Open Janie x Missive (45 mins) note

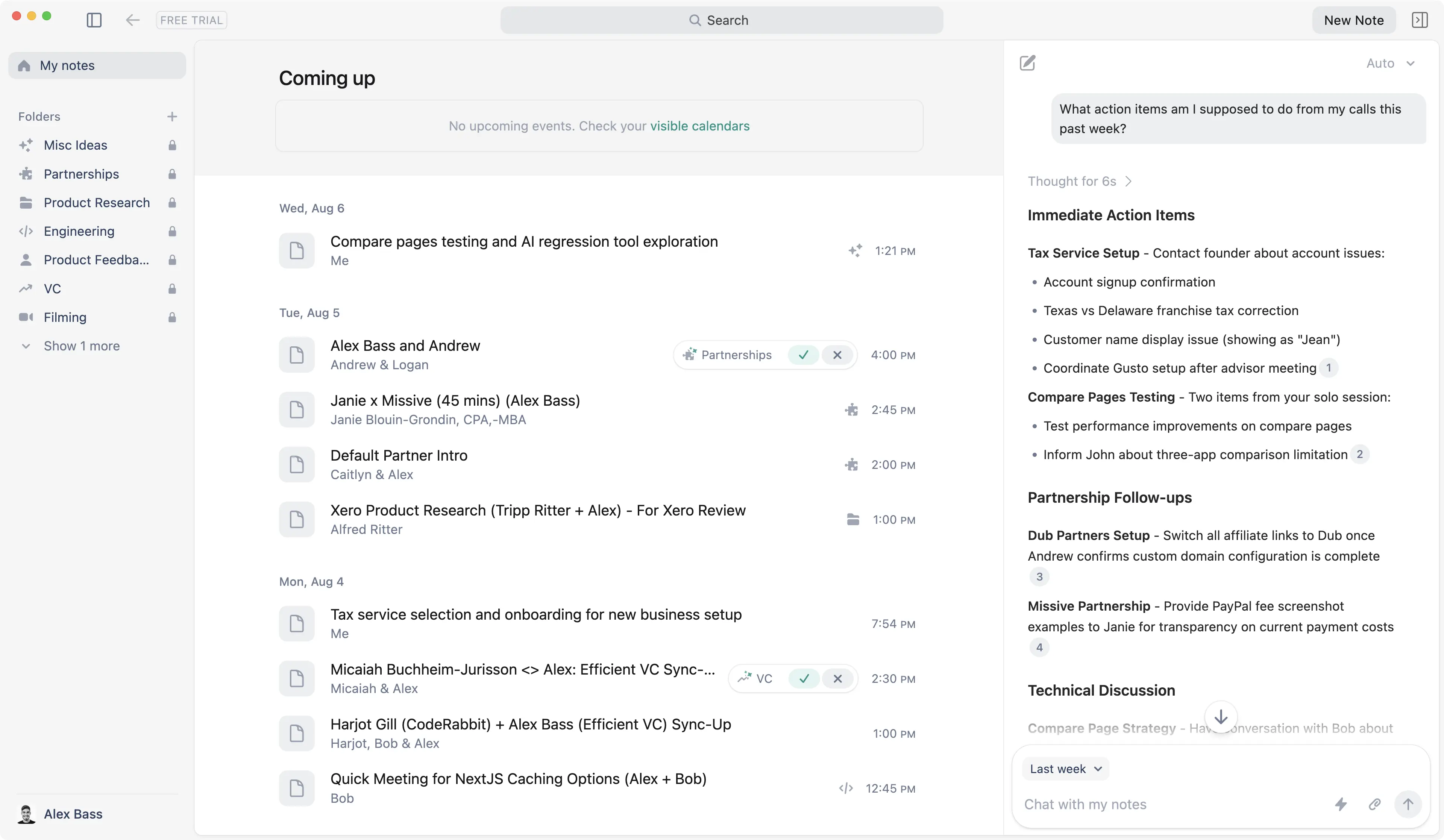[596, 410]
